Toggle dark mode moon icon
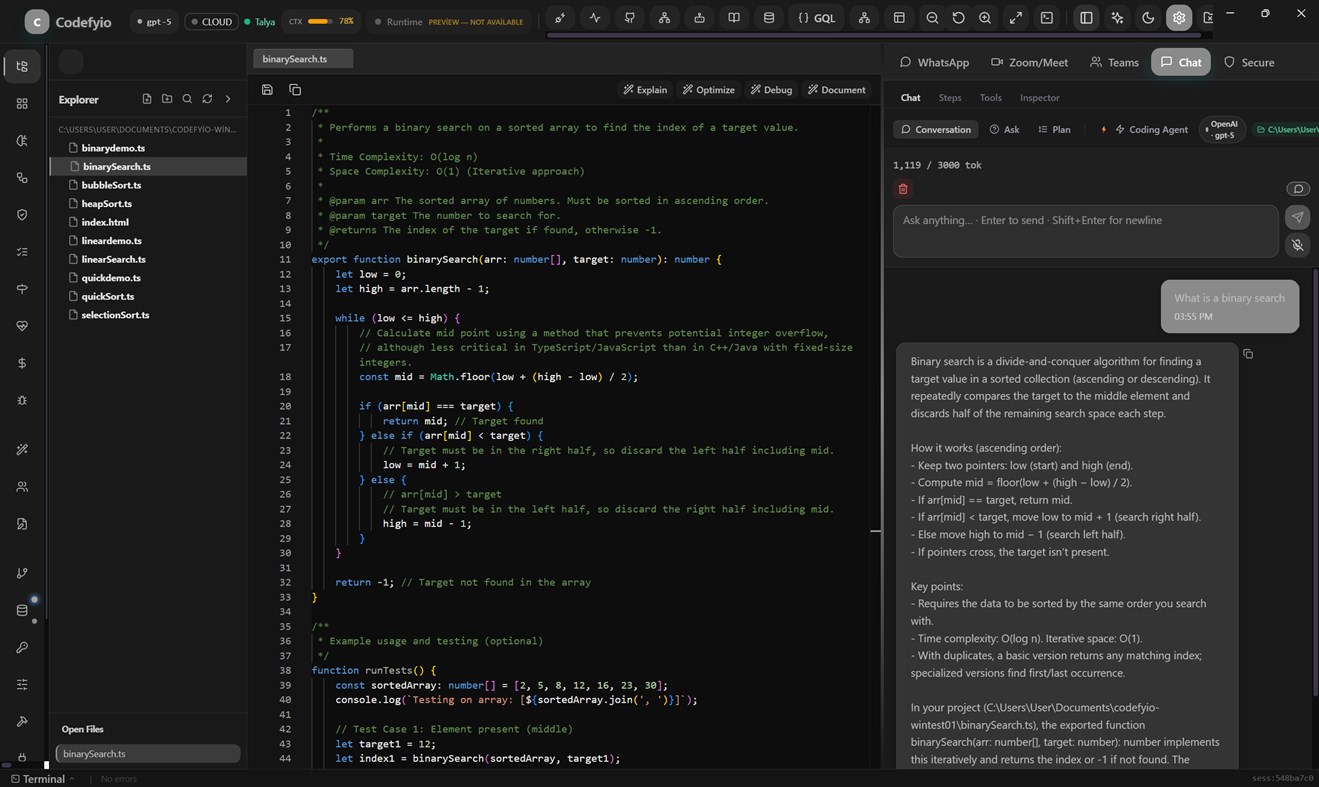Image resolution: width=1319 pixels, height=787 pixels. 1148,18
